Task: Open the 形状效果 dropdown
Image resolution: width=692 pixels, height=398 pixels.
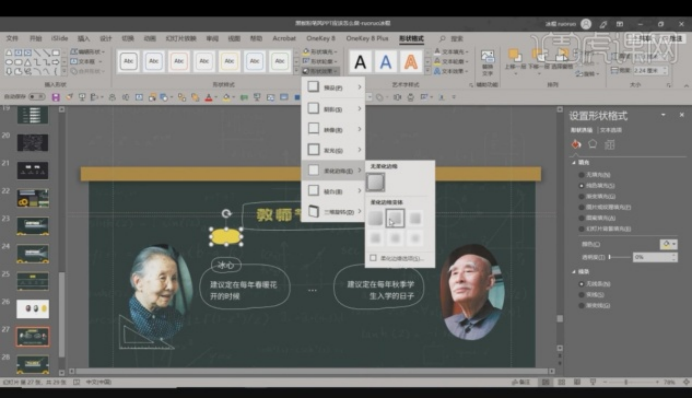Action: (320, 71)
